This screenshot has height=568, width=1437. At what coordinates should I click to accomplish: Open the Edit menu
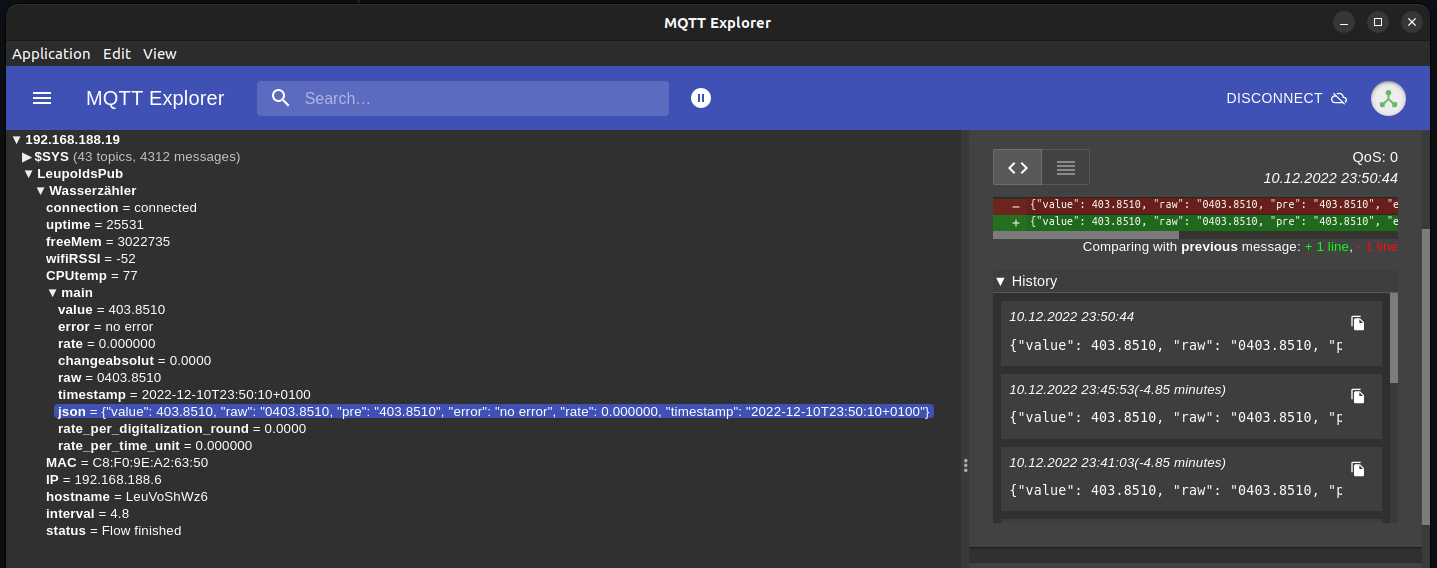pos(117,54)
